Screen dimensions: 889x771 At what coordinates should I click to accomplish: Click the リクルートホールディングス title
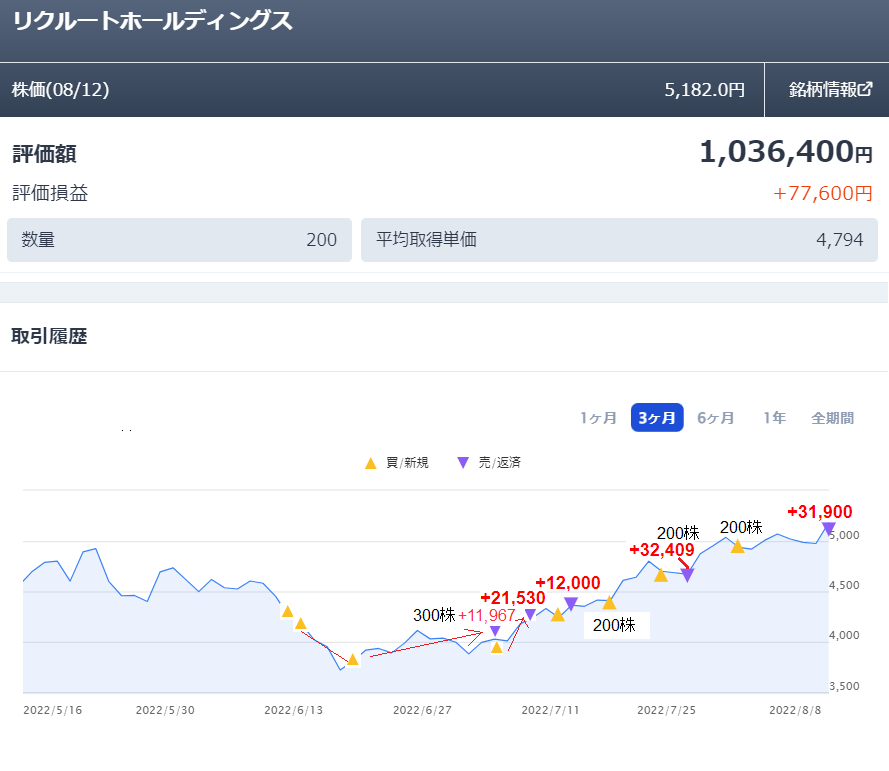(153, 22)
